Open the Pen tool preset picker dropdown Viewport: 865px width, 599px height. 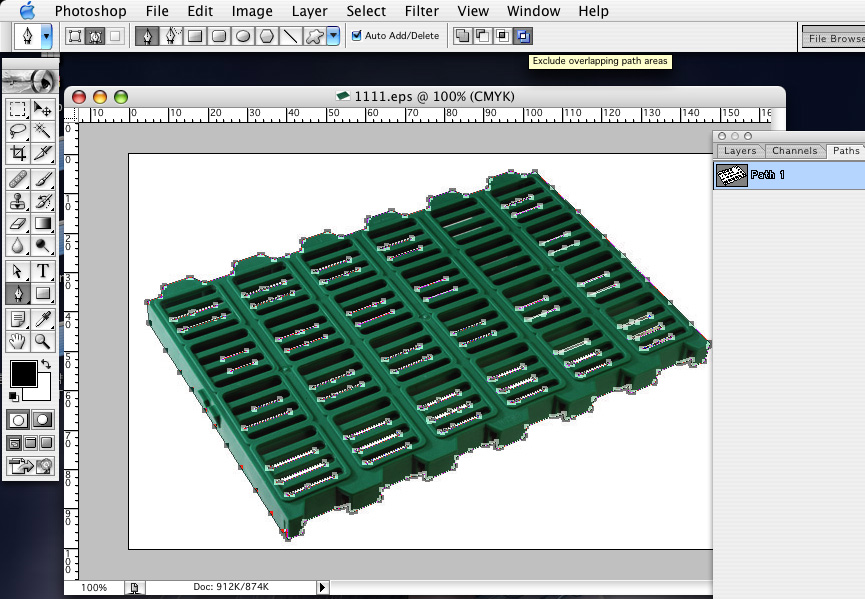46,36
